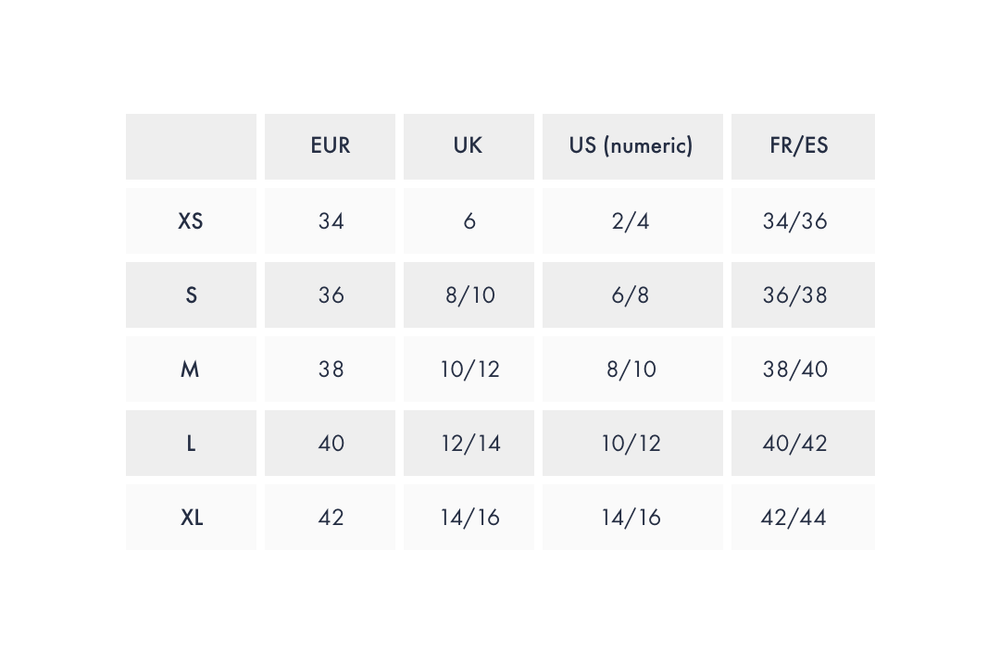Viewport: 1000px width, 663px height.
Task: Select the UK 12/14 cell
Action: (x=469, y=443)
